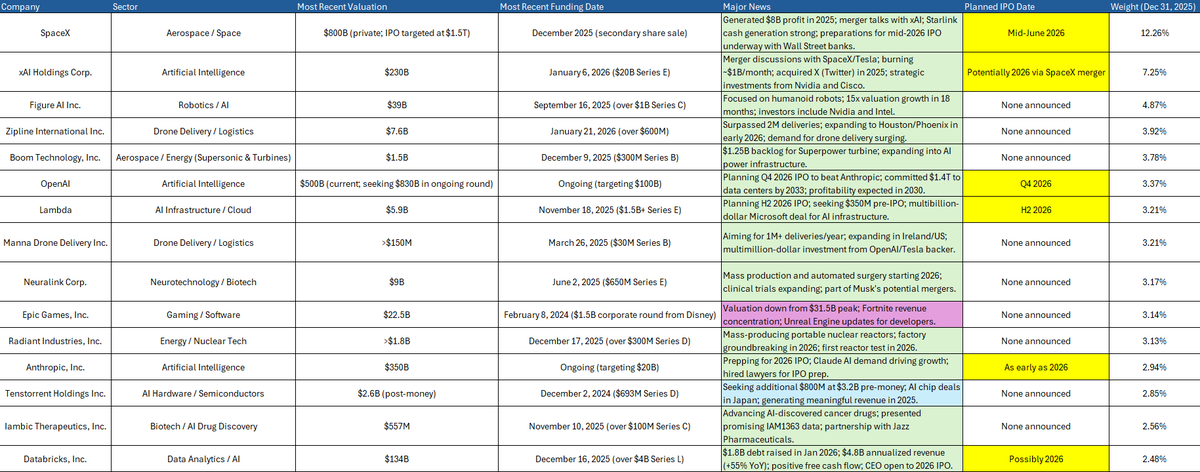The image size is (1200, 472).
Task: Select the OpenAI company cell
Action: pos(56,183)
